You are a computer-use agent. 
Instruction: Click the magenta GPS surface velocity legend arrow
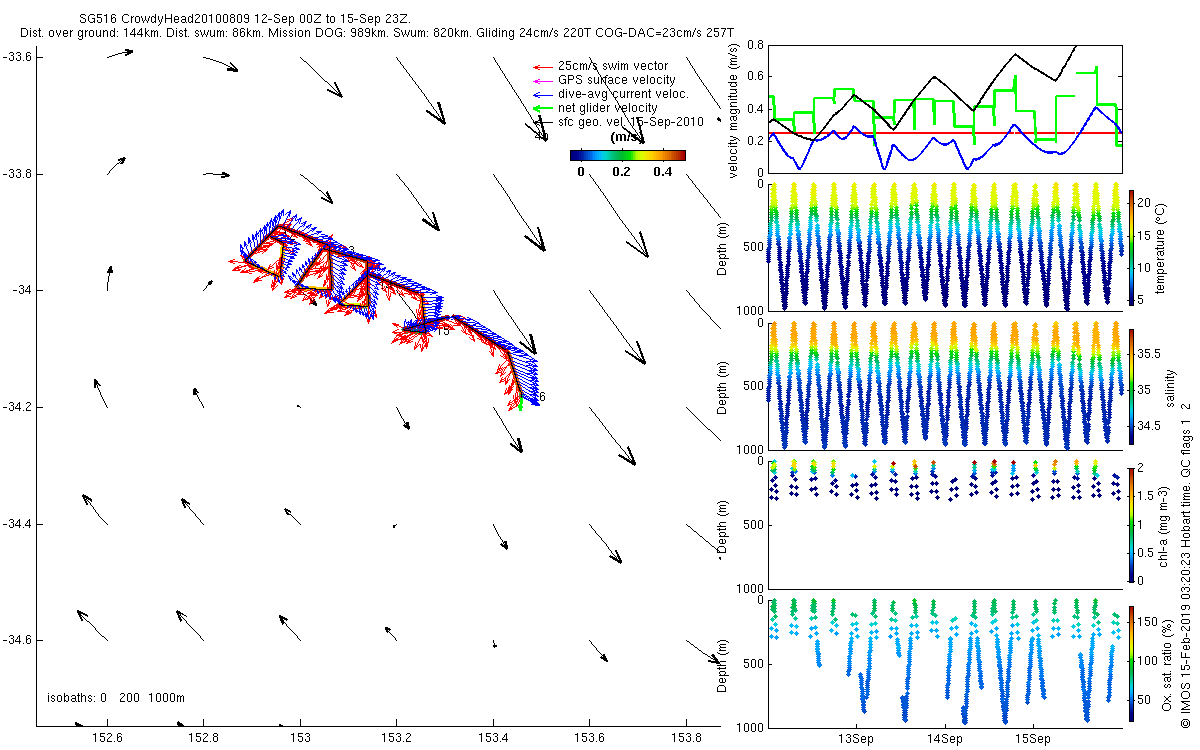543,80
